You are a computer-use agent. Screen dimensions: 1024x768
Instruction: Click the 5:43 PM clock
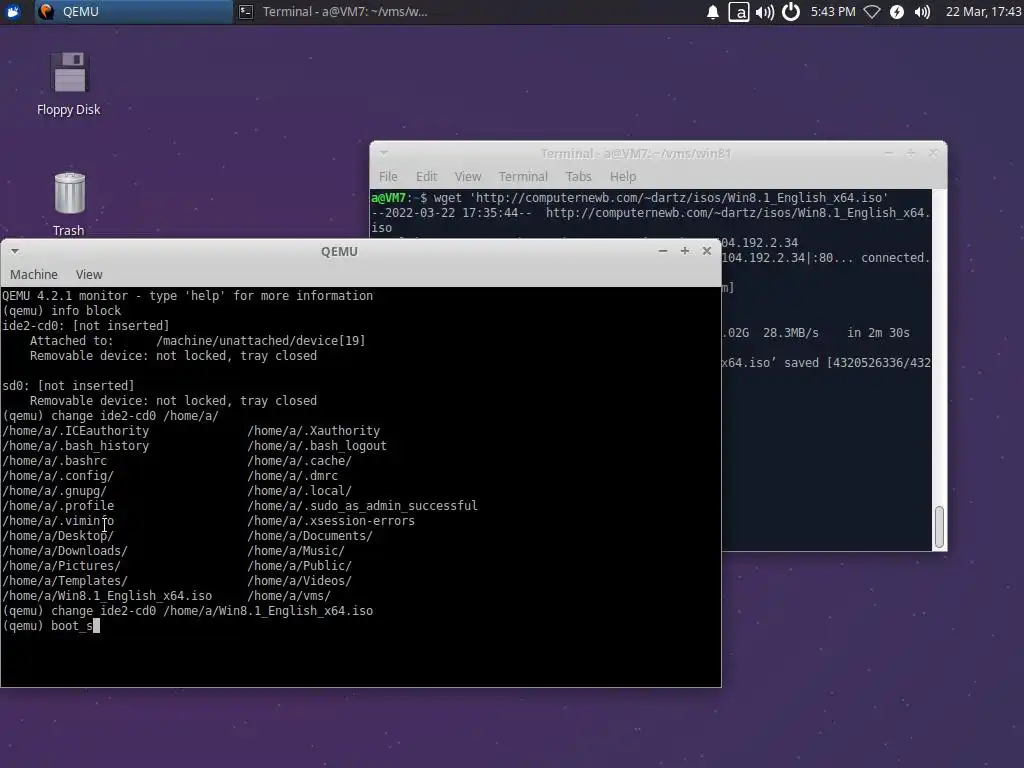tap(833, 12)
